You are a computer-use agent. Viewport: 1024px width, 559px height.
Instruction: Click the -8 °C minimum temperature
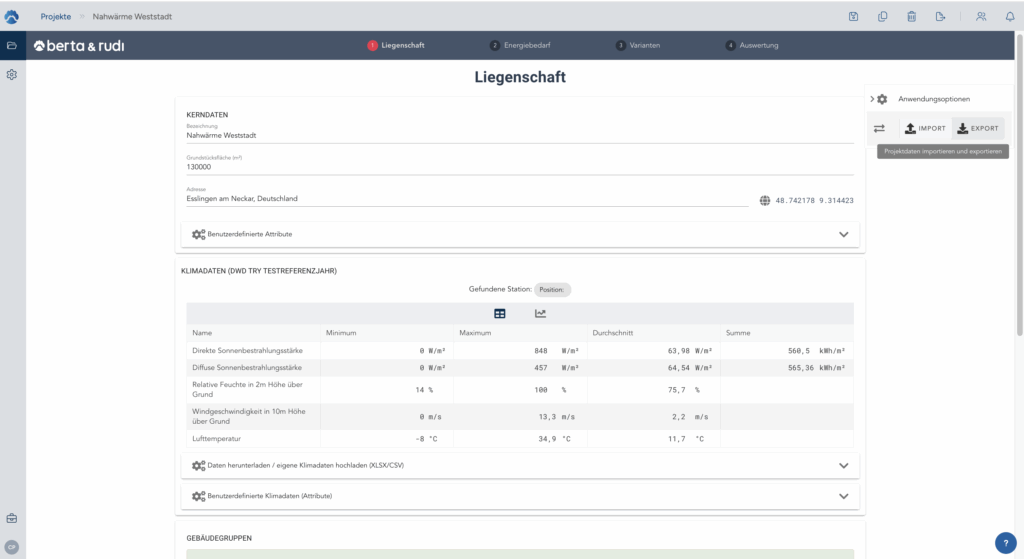[x=426, y=439]
